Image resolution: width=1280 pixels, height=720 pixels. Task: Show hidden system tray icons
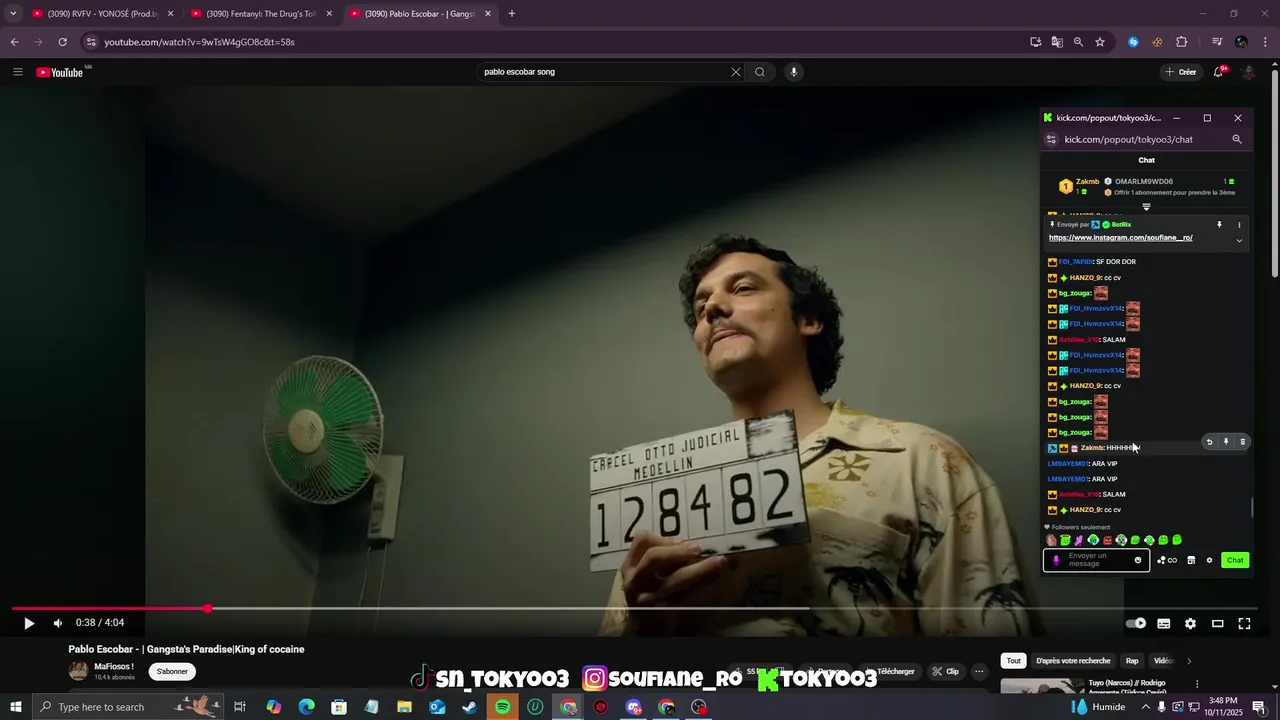click(1145, 707)
